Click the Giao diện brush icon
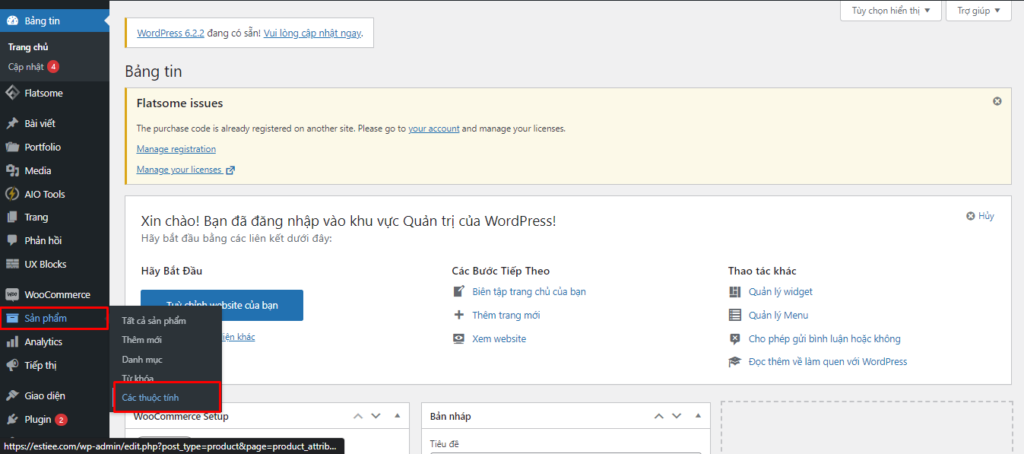Screen dimensions: 1024x454 (x=12, y=396)
